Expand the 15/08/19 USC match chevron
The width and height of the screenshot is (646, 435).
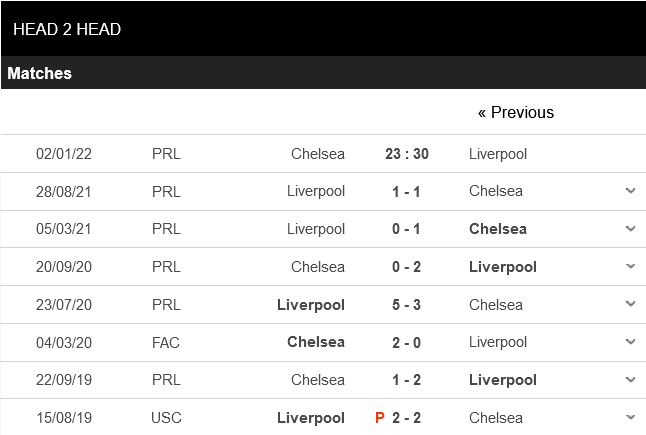630,417
